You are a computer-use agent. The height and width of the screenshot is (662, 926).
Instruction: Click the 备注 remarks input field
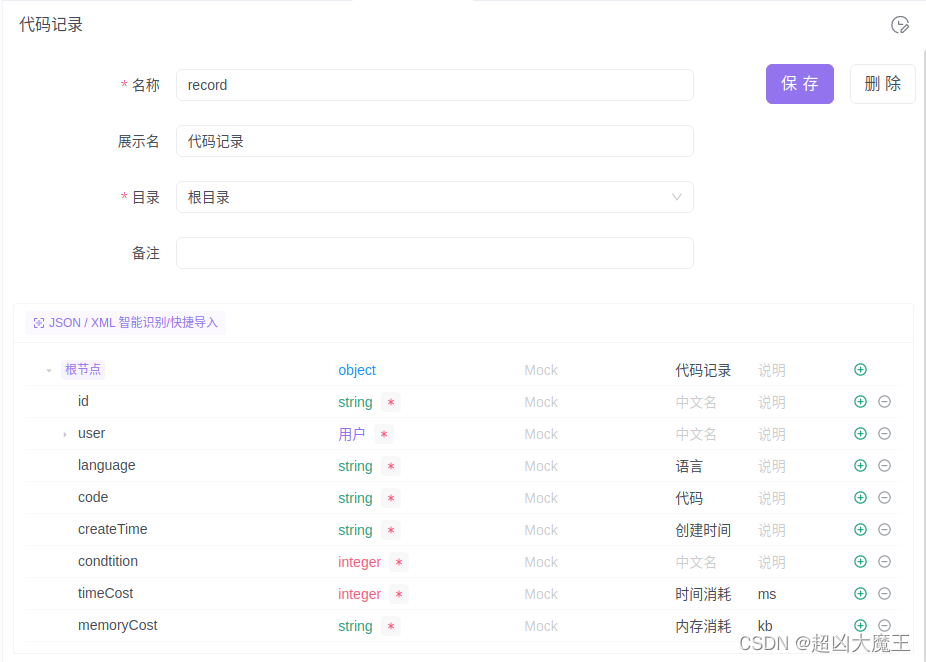point(434,253)
